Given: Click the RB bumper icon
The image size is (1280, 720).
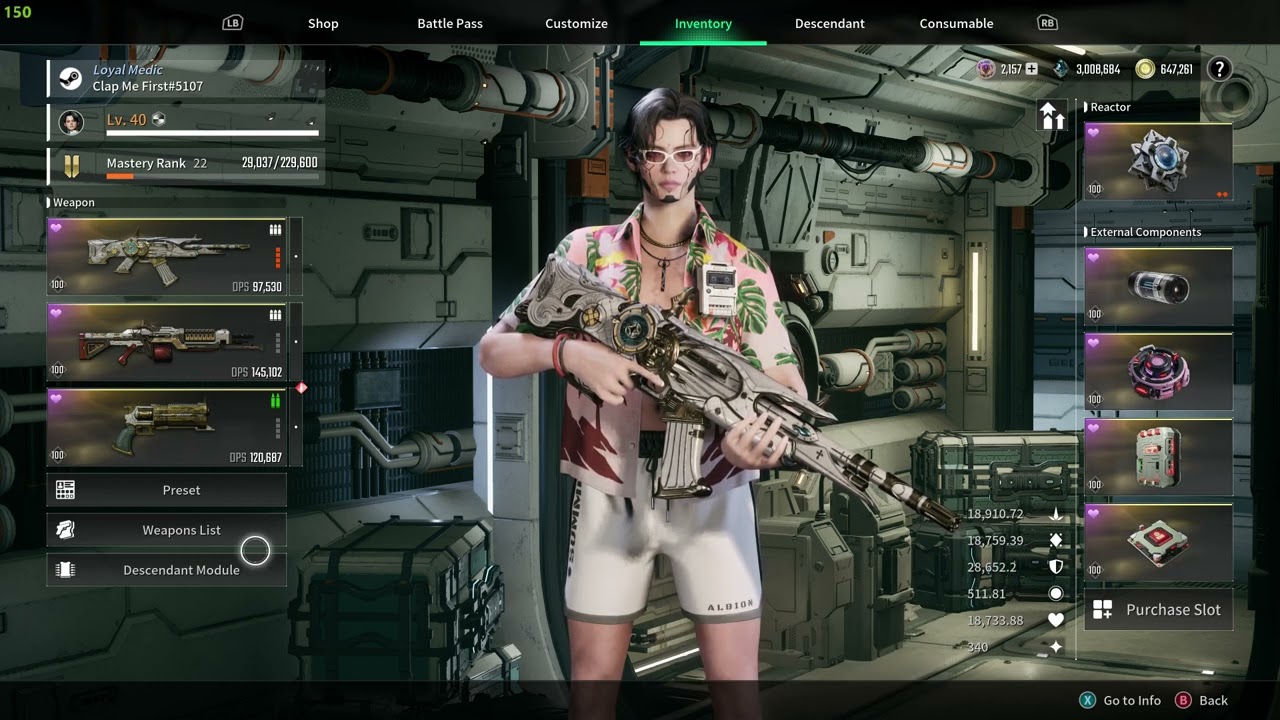Looking at the screenshot, I should pyautogui.click(x=1047, y=23).
